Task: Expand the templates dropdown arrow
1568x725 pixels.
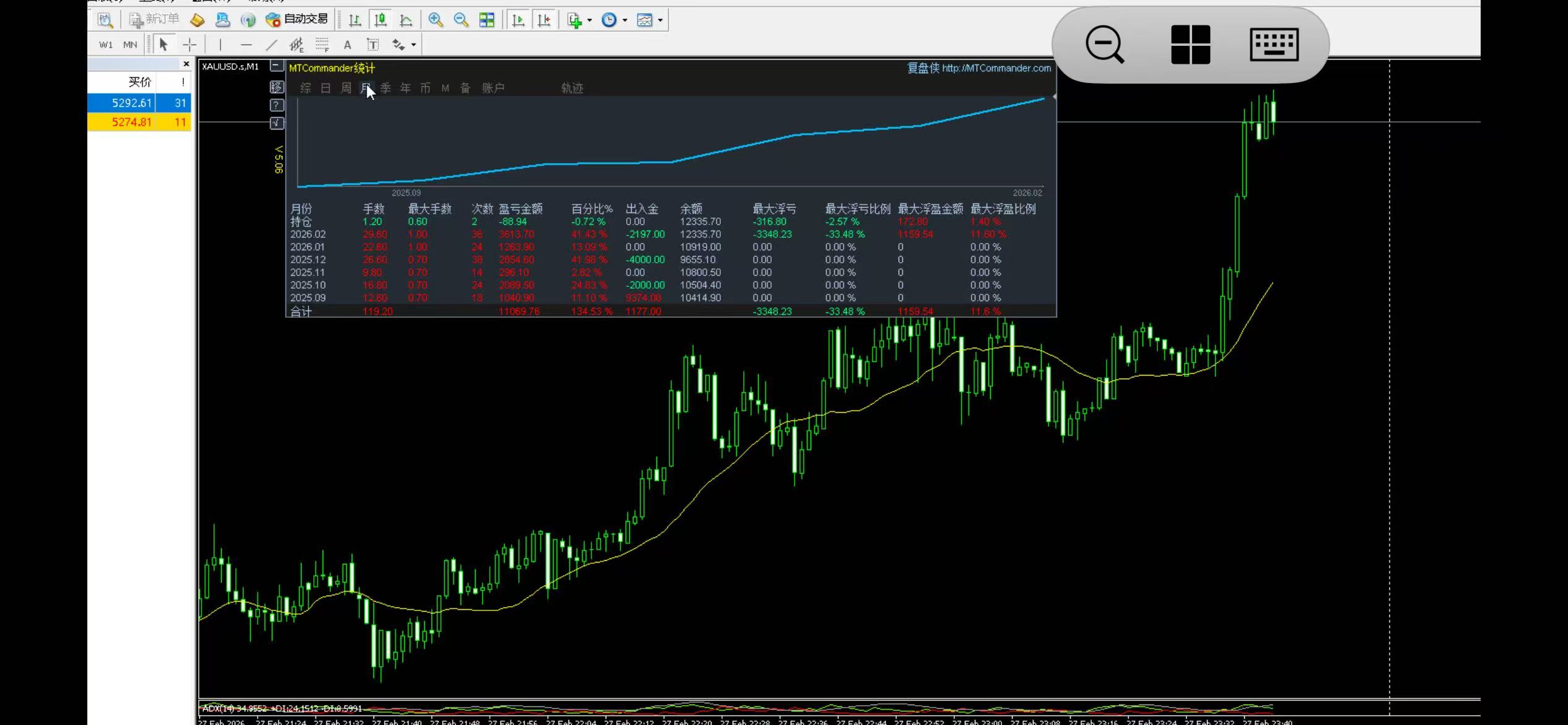Action: click(x=661, y=20)
